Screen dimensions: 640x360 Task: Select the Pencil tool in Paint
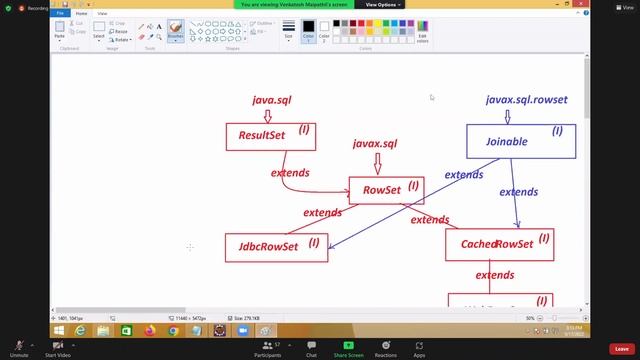click(x=141, y=27)
